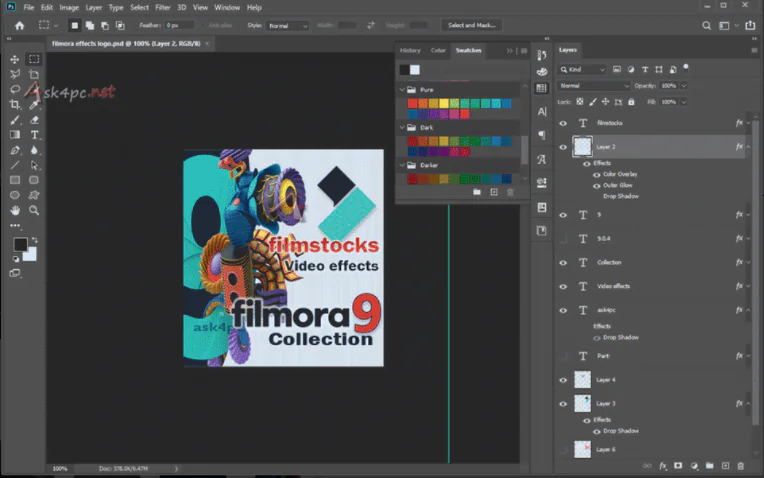Collapse the Dark swatches folder
The height and width of the screenshot is (478, 764).
tap(402, 128)
